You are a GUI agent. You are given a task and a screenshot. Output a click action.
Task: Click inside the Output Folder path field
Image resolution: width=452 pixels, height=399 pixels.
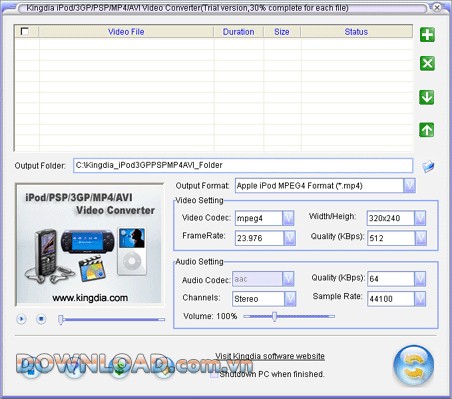(x=243, y=165)
